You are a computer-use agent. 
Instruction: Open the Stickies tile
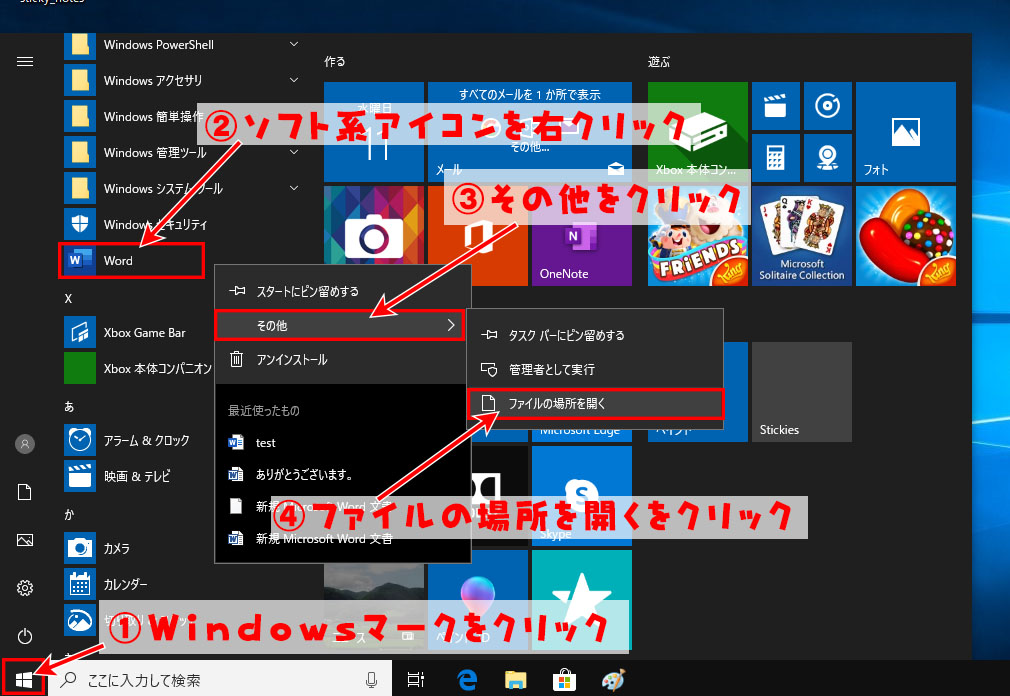pos(802,391)
